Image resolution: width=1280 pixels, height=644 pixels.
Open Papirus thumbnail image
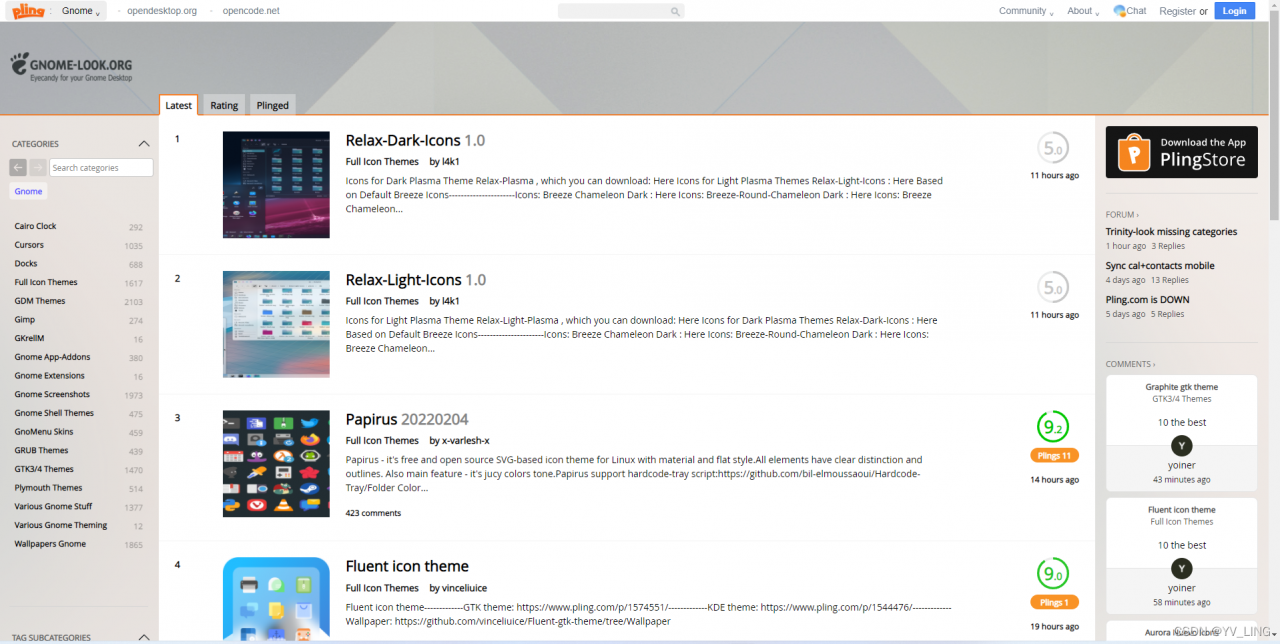point(276,463)
